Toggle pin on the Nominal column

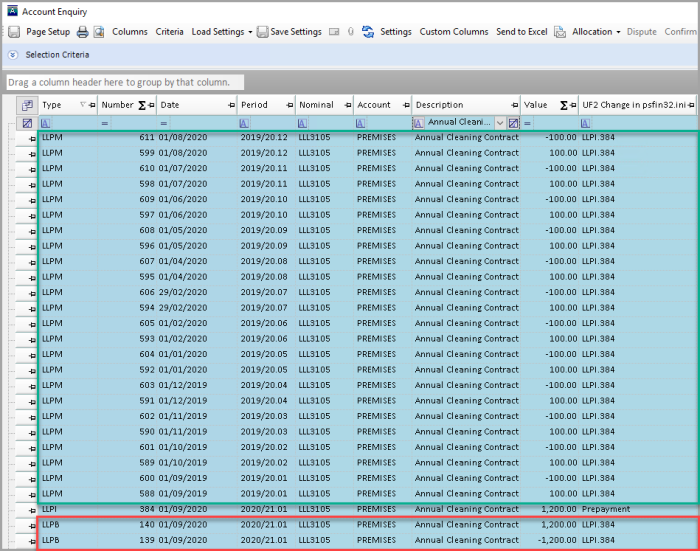click(x=347, y=105)
